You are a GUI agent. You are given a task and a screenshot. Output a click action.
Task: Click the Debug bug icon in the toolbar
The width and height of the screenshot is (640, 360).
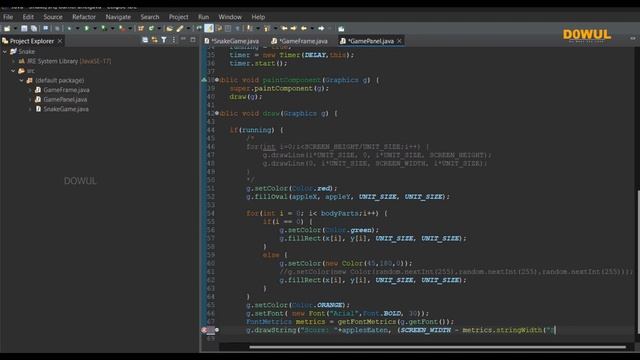(x=69, y=28)
